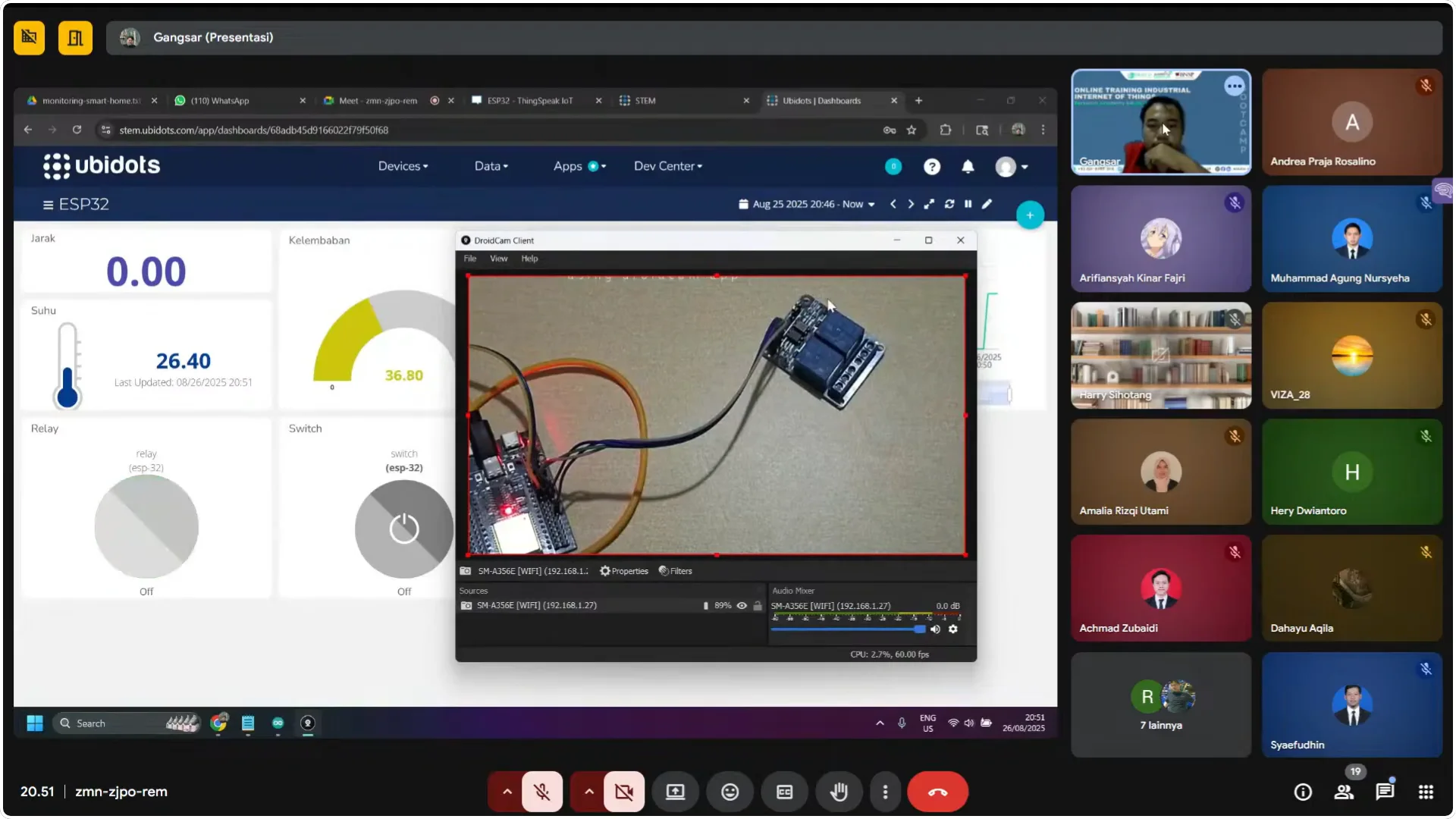1456x819 pixels.
Task: Open Chrome from Windows taskbar
Action: point(218,723)
